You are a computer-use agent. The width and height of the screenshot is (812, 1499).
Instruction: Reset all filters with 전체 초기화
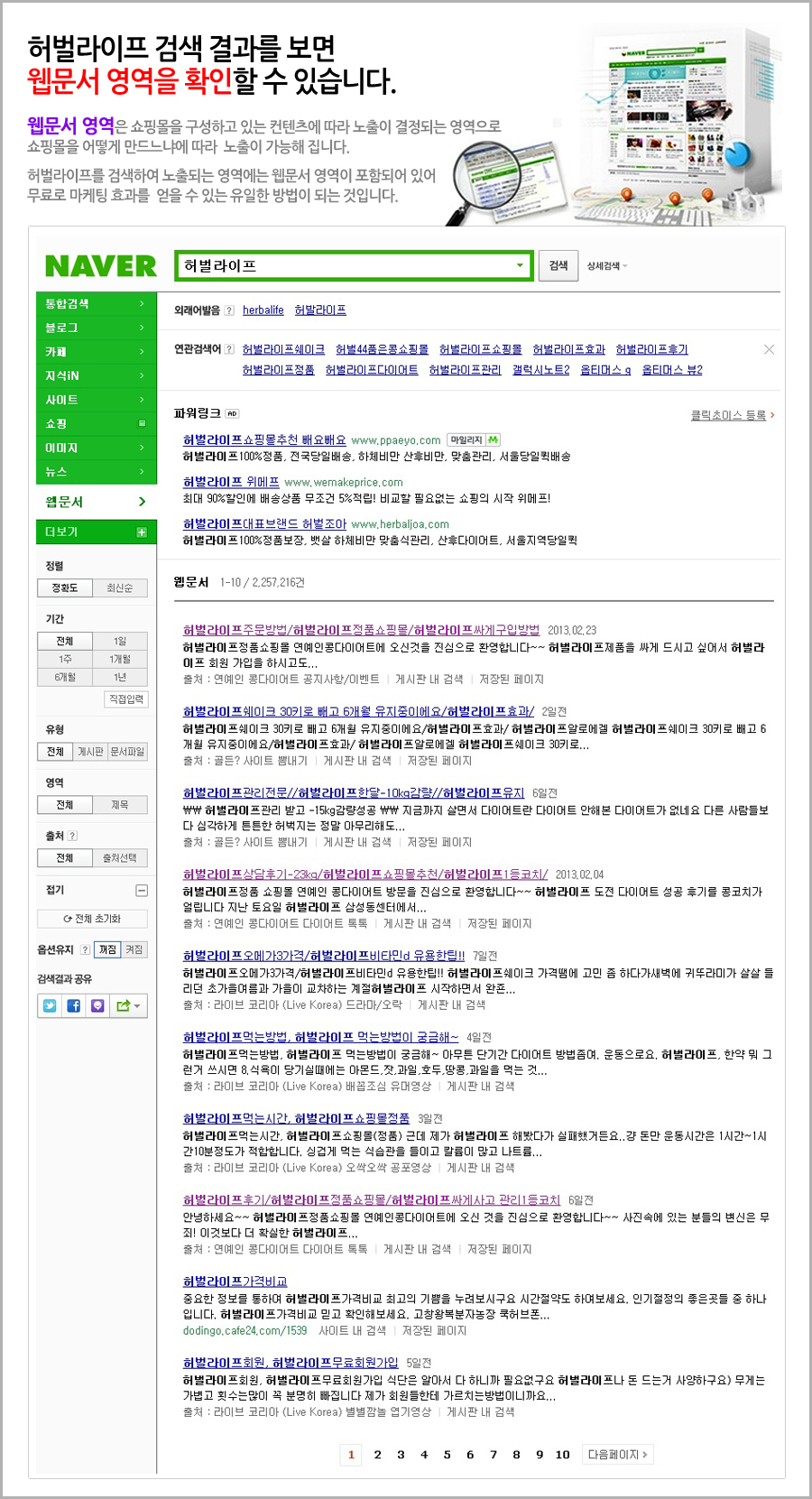click(x=92, y=919)
